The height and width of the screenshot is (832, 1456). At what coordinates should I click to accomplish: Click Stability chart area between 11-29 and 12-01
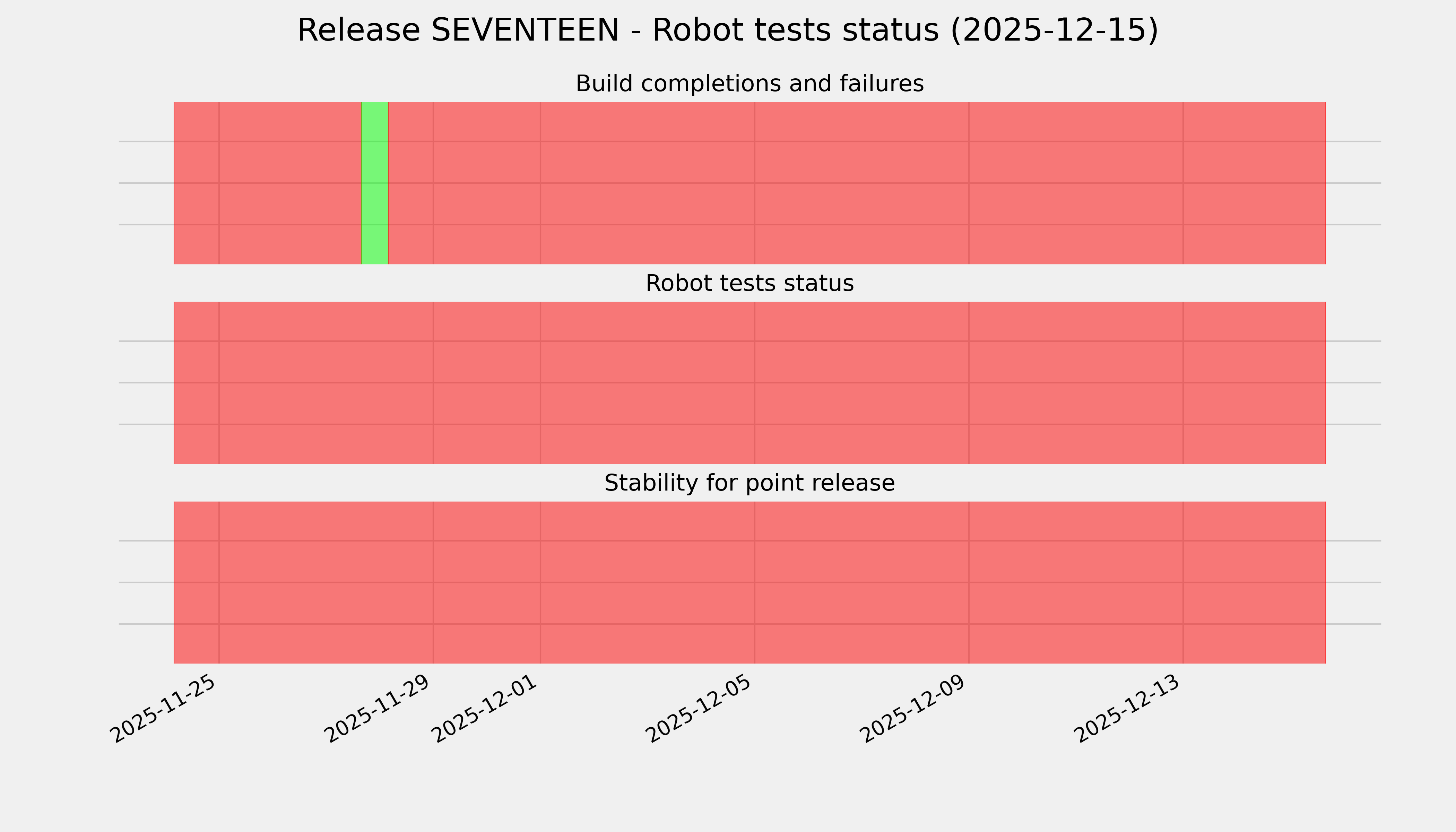(487, 582)
